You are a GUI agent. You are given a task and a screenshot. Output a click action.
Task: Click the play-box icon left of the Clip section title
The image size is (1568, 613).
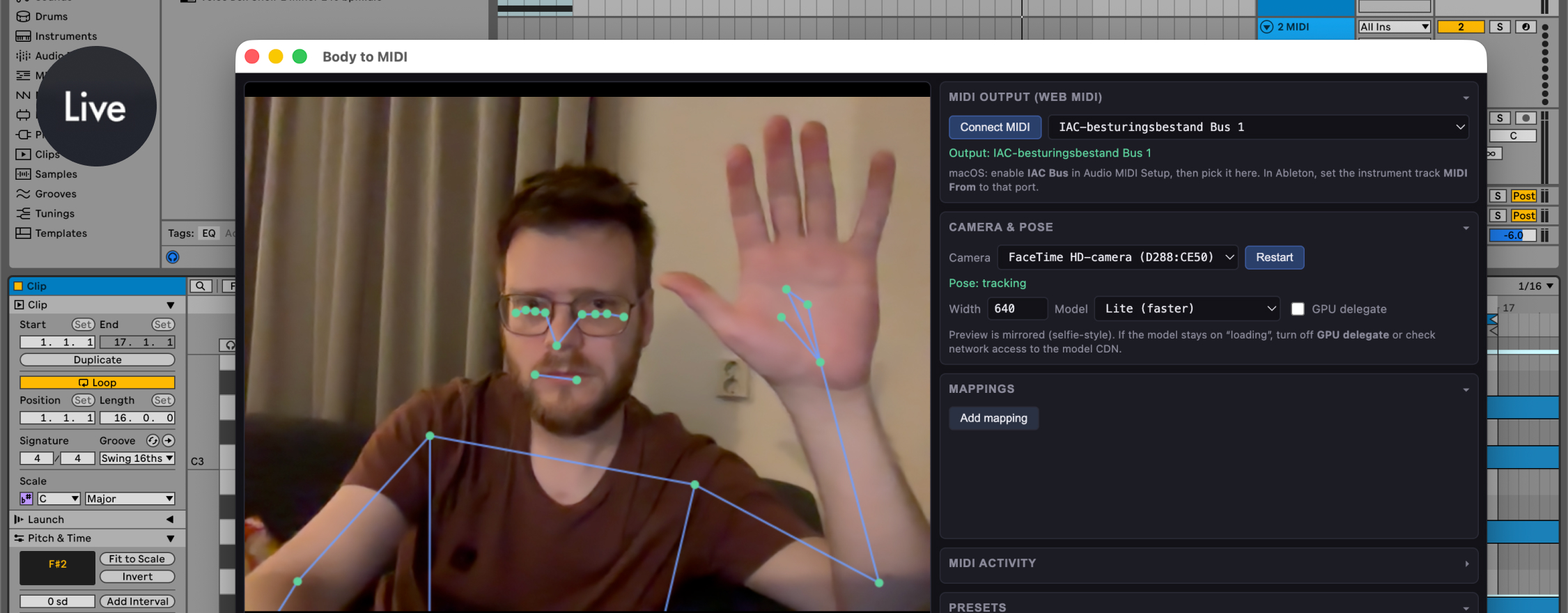19,305
